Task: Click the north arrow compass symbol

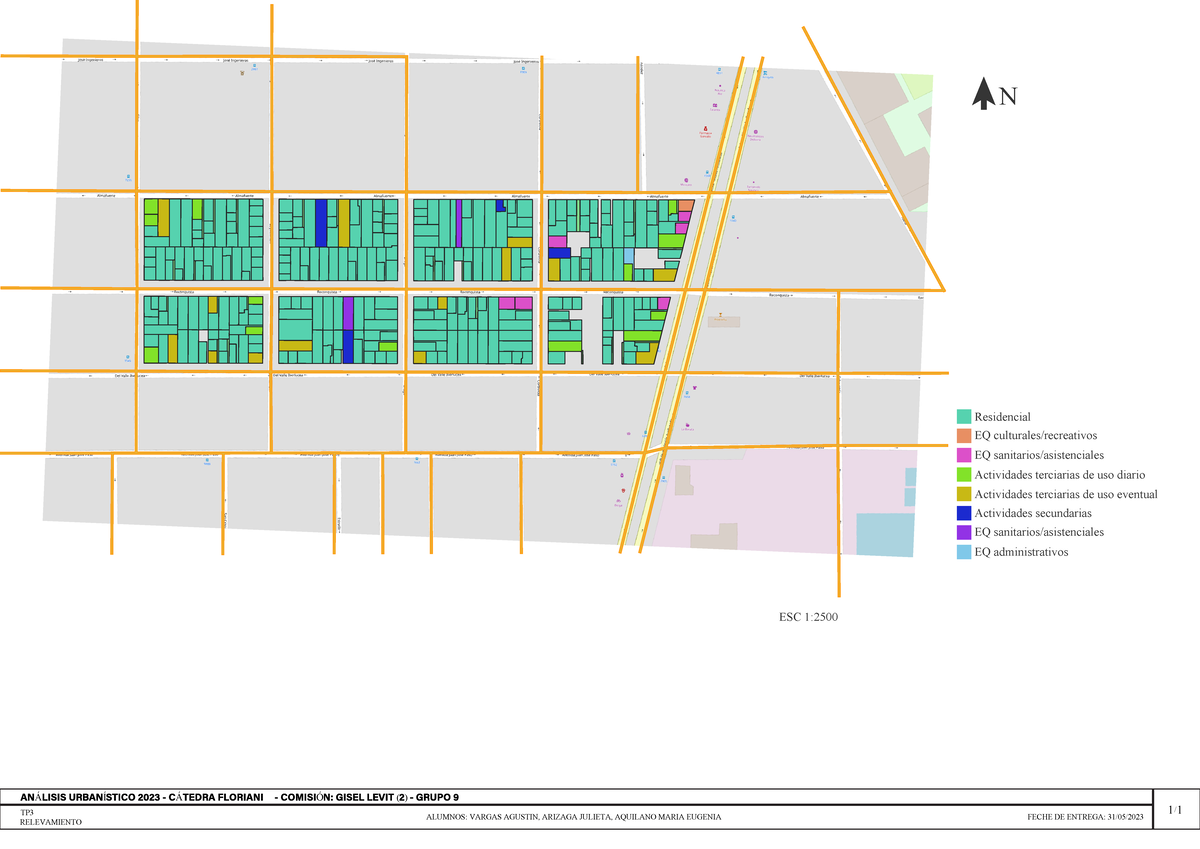Action: tap(984, 95)
